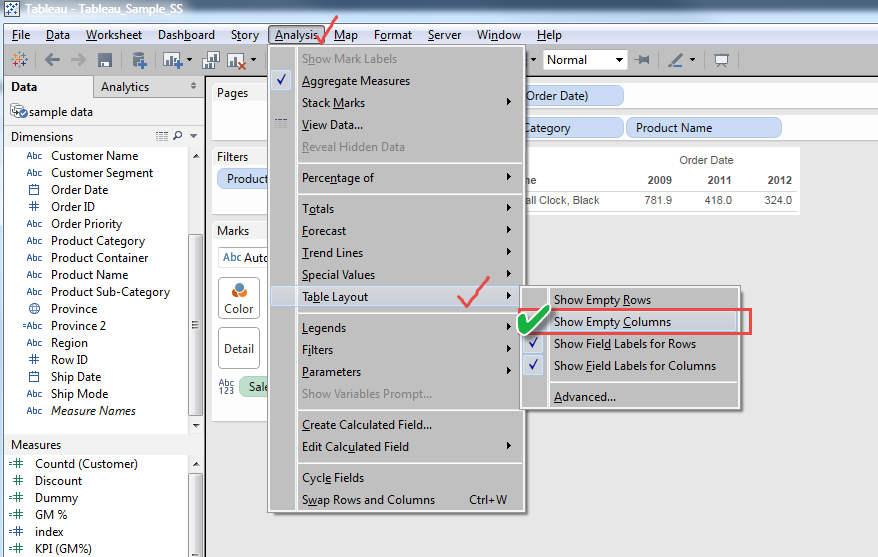The image size is (878, 557).
Task: Open the Dimensions pane dropdown arrow
Action: [194, 136]
